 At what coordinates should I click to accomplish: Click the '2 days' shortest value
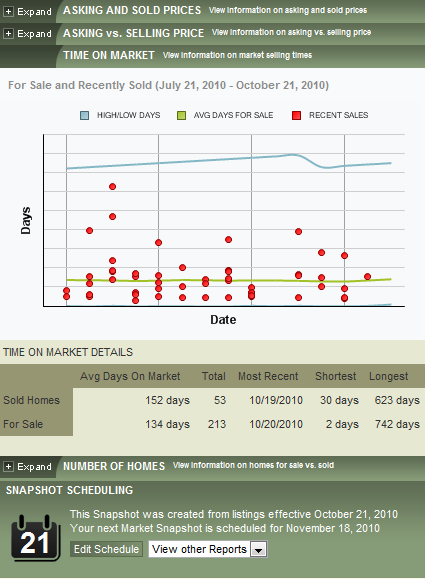point(342,424)
